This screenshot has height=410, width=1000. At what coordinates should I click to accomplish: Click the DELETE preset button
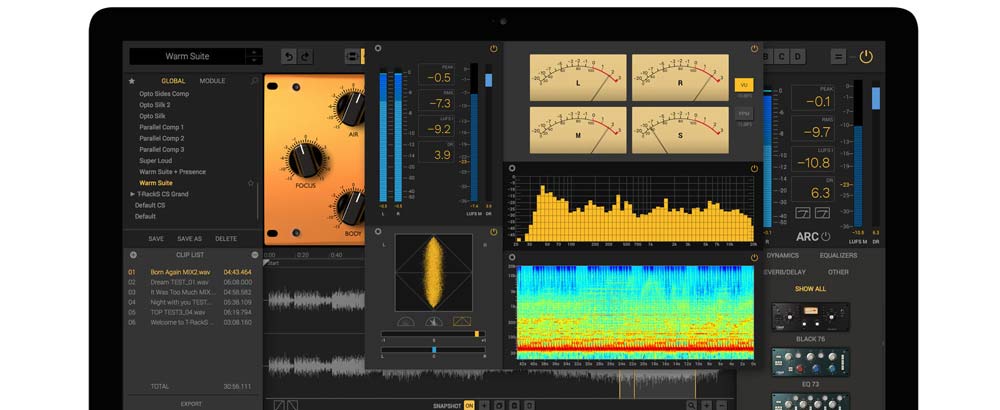pos(226,238)
